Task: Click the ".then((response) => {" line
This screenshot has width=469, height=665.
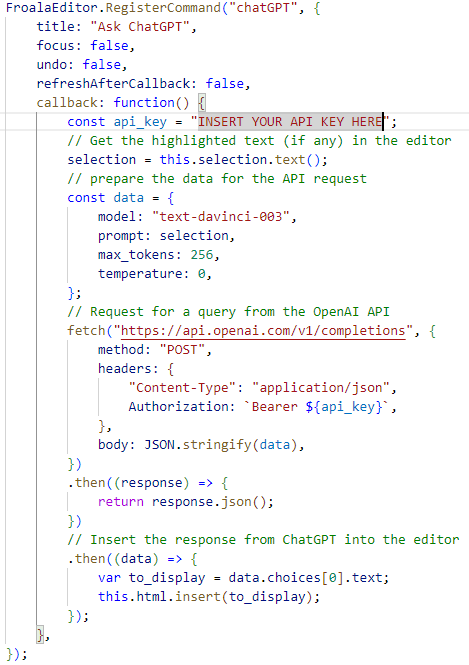Action: point(148,483)
